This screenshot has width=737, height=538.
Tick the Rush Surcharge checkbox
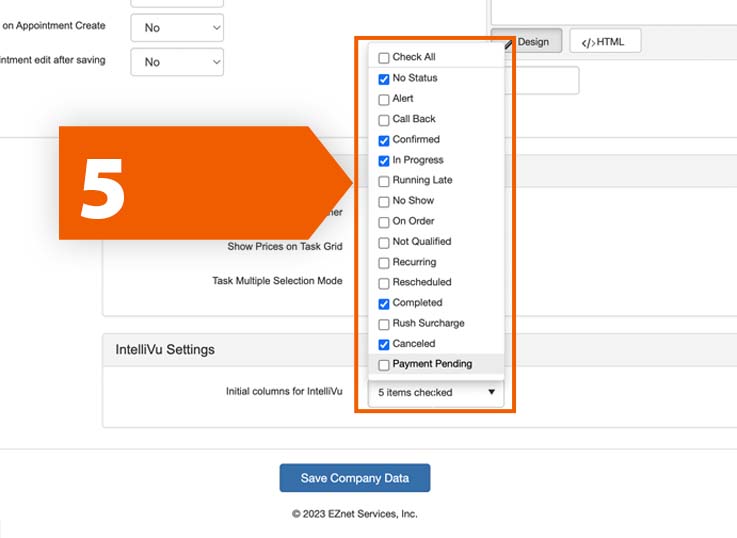(384, 324)
